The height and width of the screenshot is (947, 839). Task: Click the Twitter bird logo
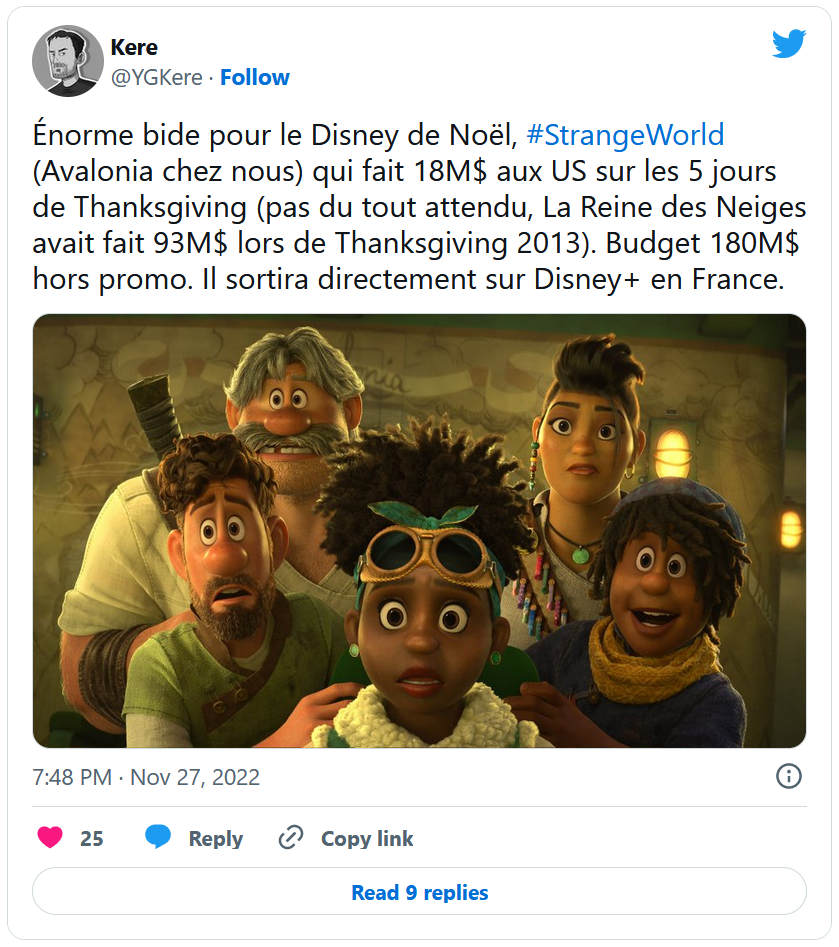789,43
